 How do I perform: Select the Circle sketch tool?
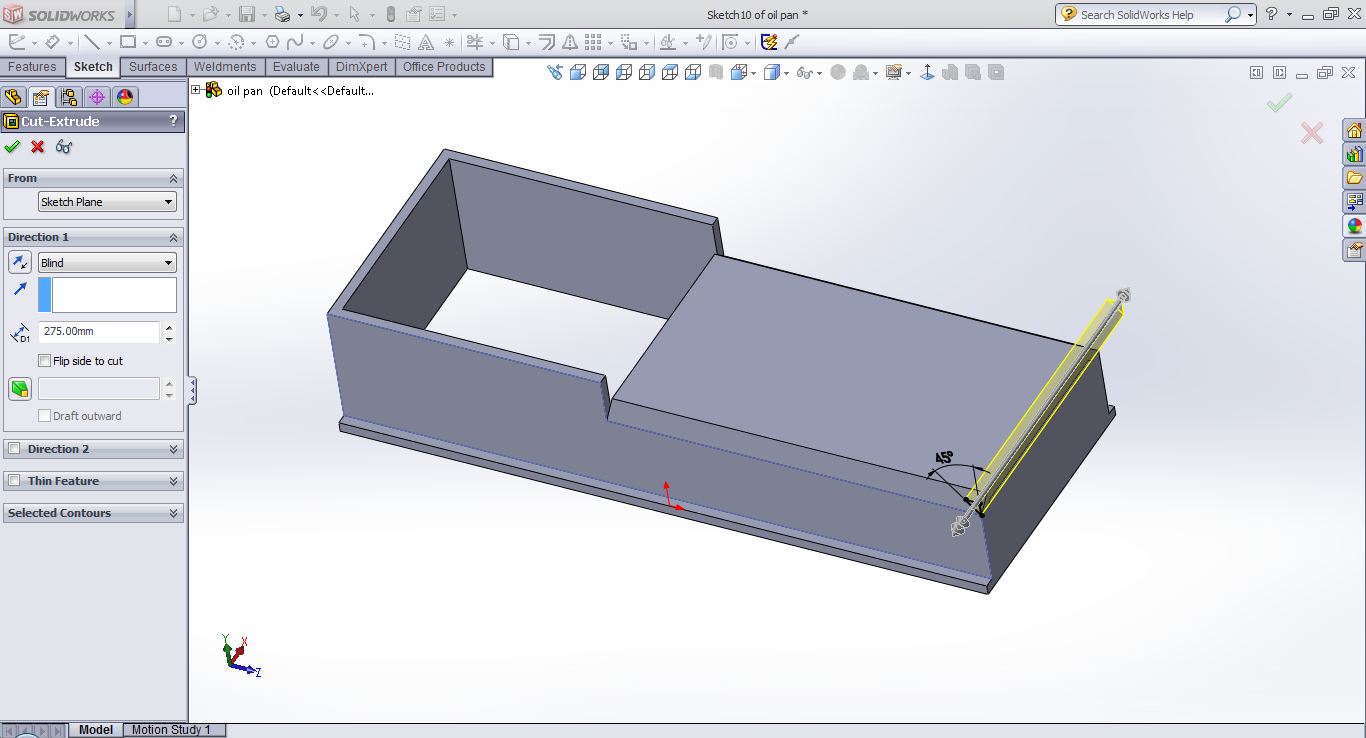point(199,42)
